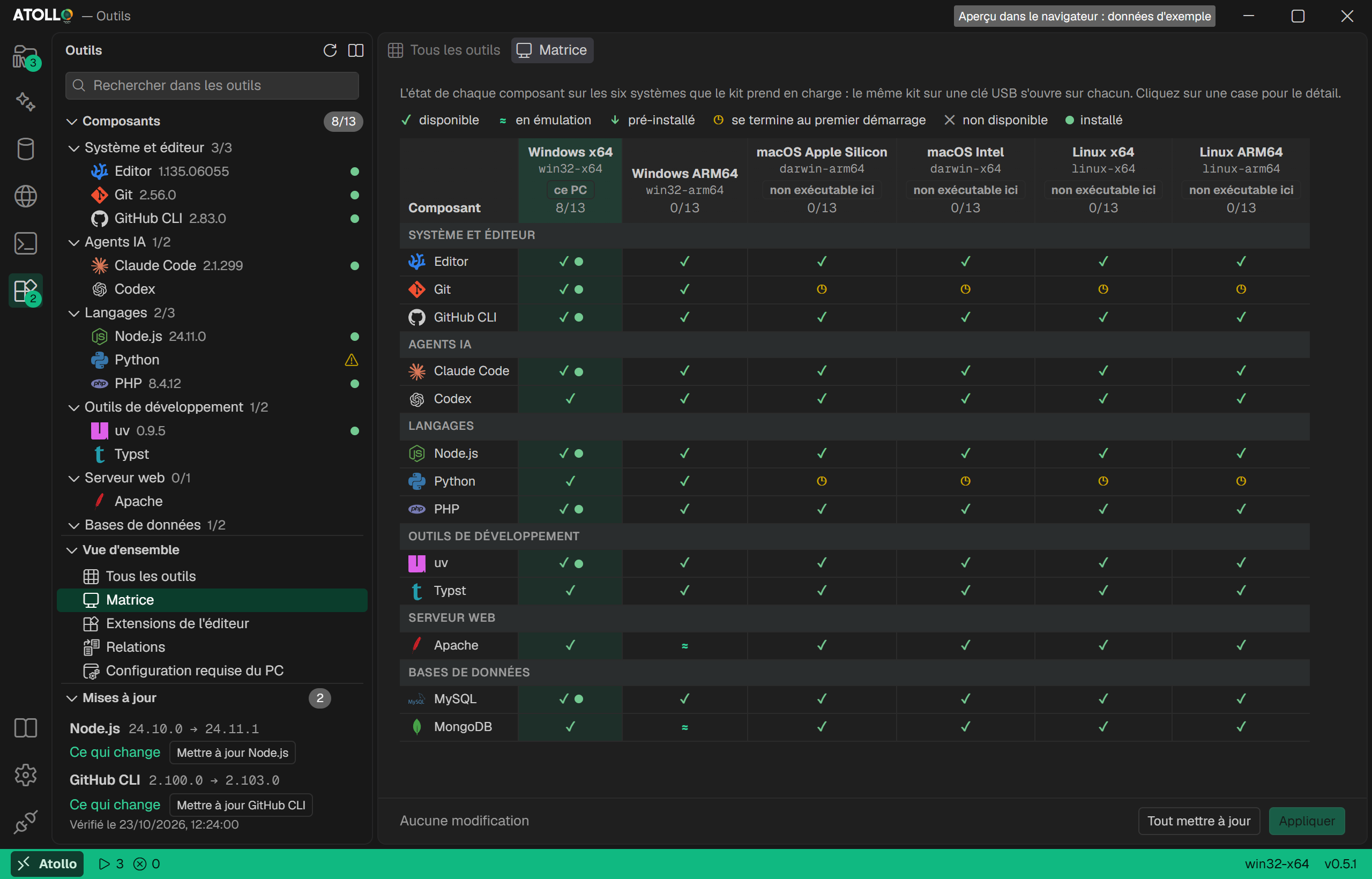
Task: Click the Claude Code icon in the sidebar tree
Action: [x=99, y=265]
